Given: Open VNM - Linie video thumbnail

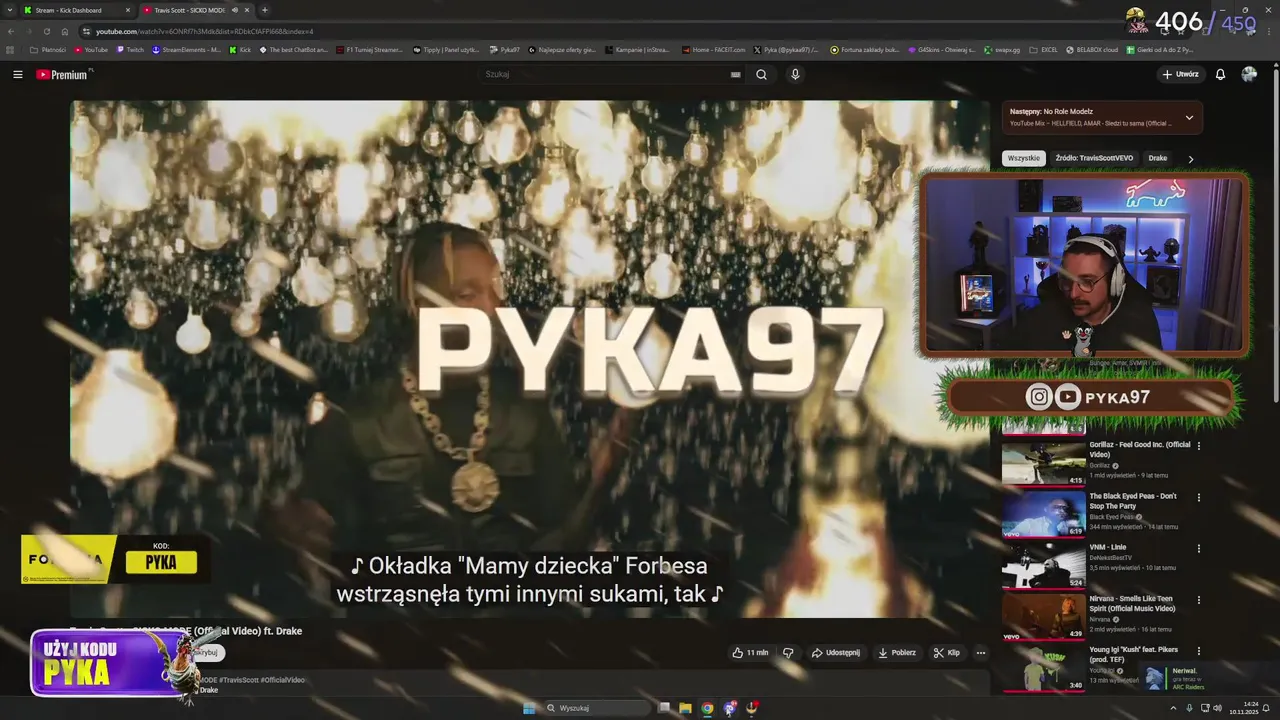Looking at the screenshot, I should (x=1043, y=565).
